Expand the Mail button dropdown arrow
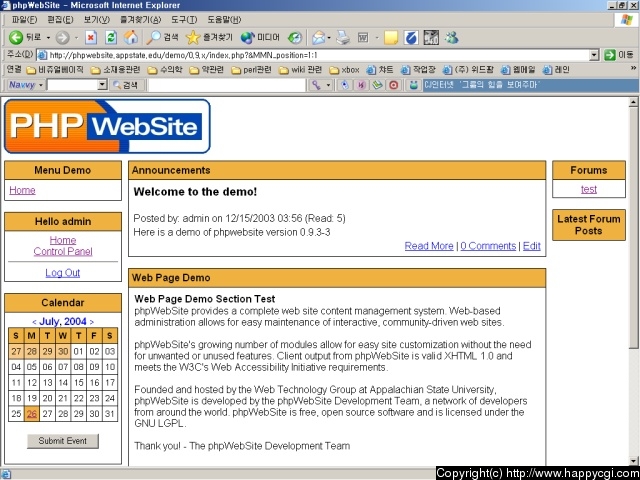 pos(329,38)
